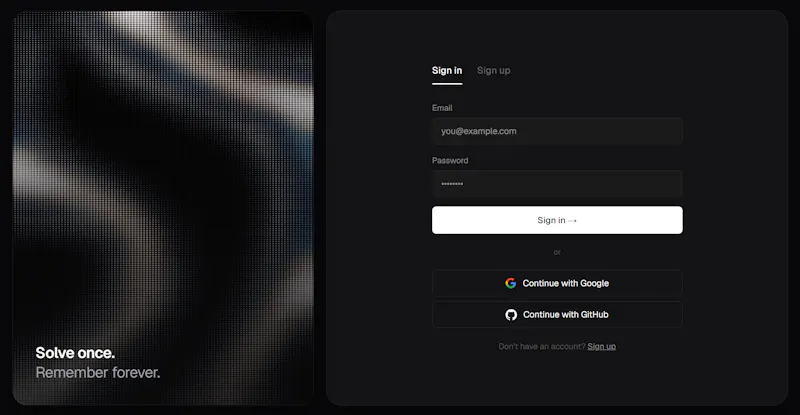Screen dimensions: 800x415
Task: Click the Email field label
Action: pyautogui.click(x=442, y=108)
